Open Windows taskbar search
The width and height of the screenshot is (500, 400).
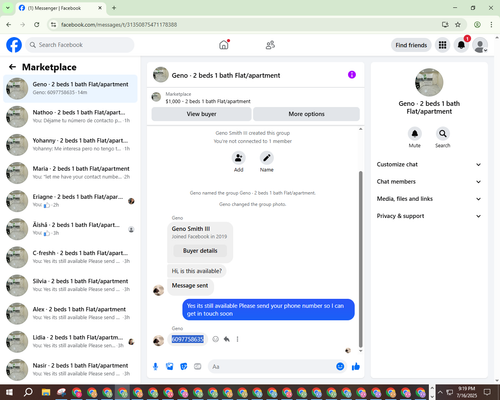(28, 392)
